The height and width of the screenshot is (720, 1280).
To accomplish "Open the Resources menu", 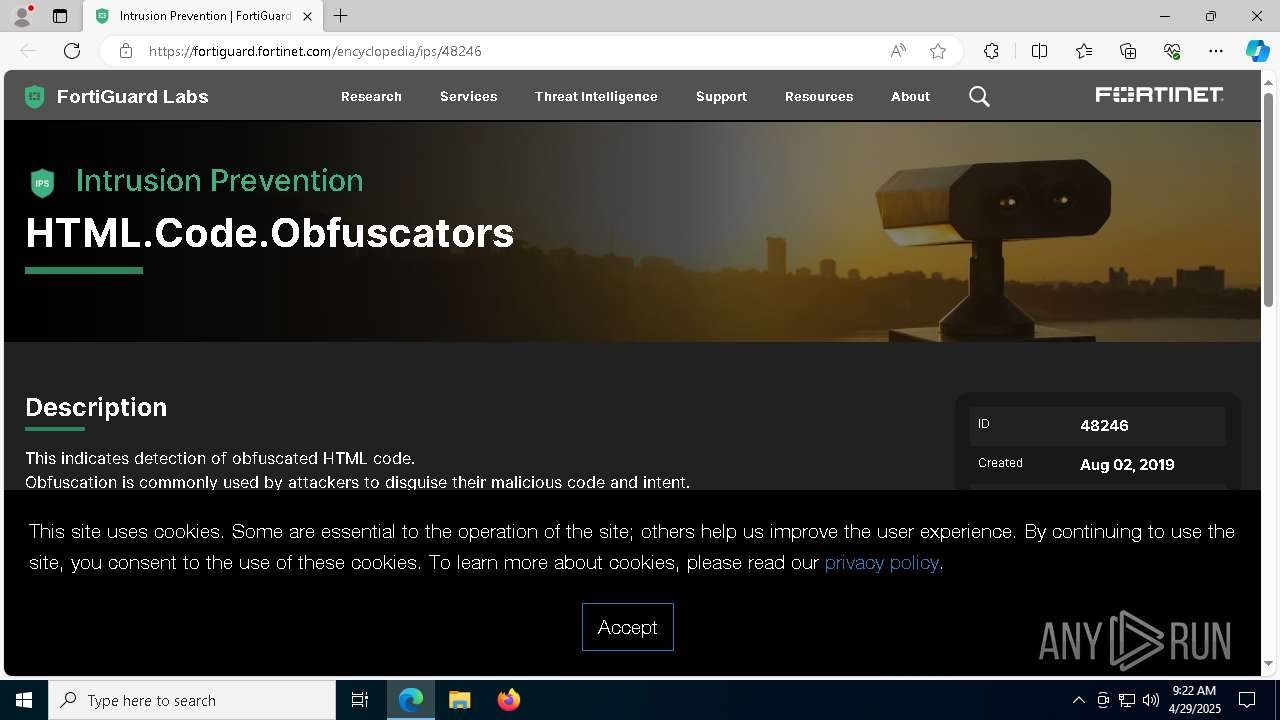I will [819, 97].
